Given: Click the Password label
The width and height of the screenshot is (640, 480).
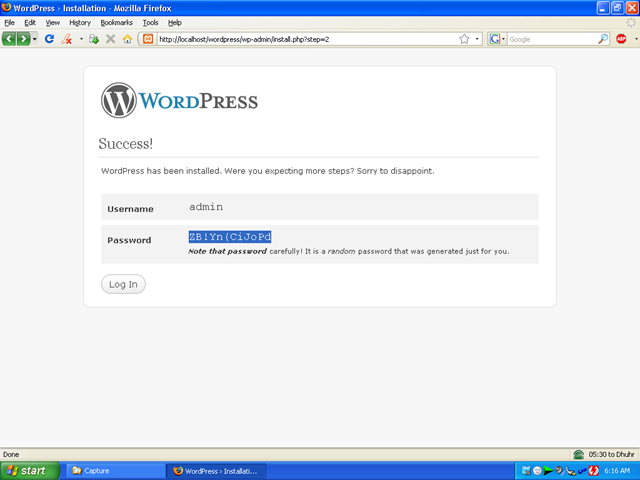Looking at the screenshot, I should [129, 240].
